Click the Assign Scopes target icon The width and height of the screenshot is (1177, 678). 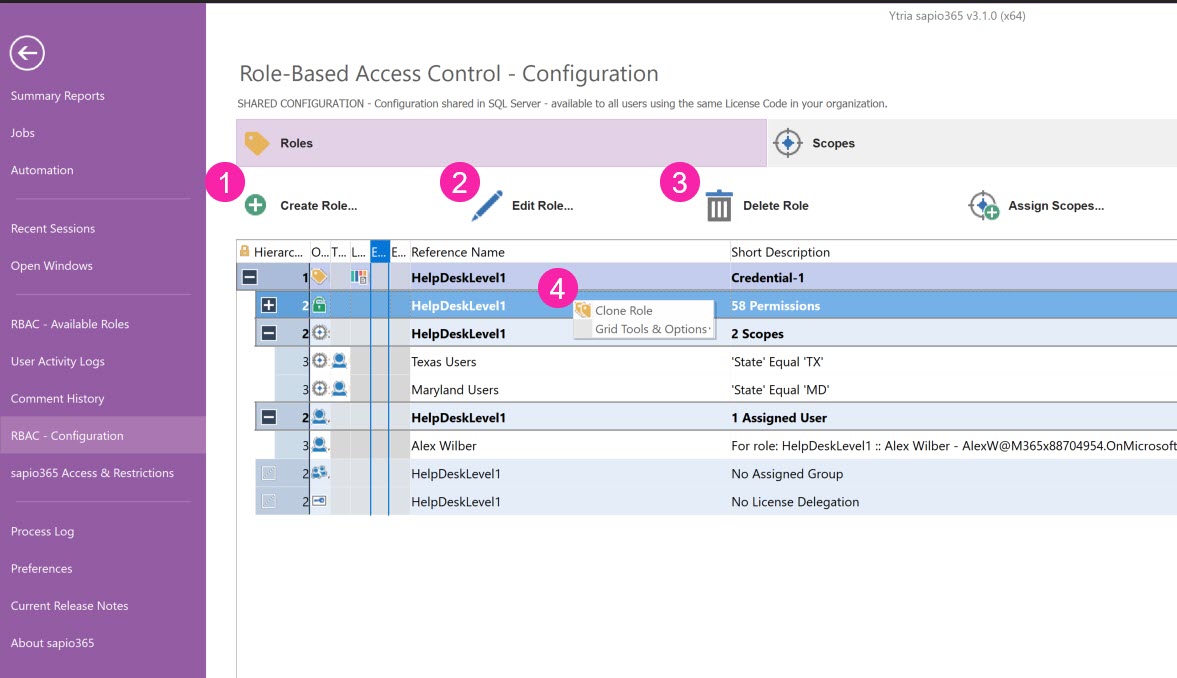coord(984,205)
